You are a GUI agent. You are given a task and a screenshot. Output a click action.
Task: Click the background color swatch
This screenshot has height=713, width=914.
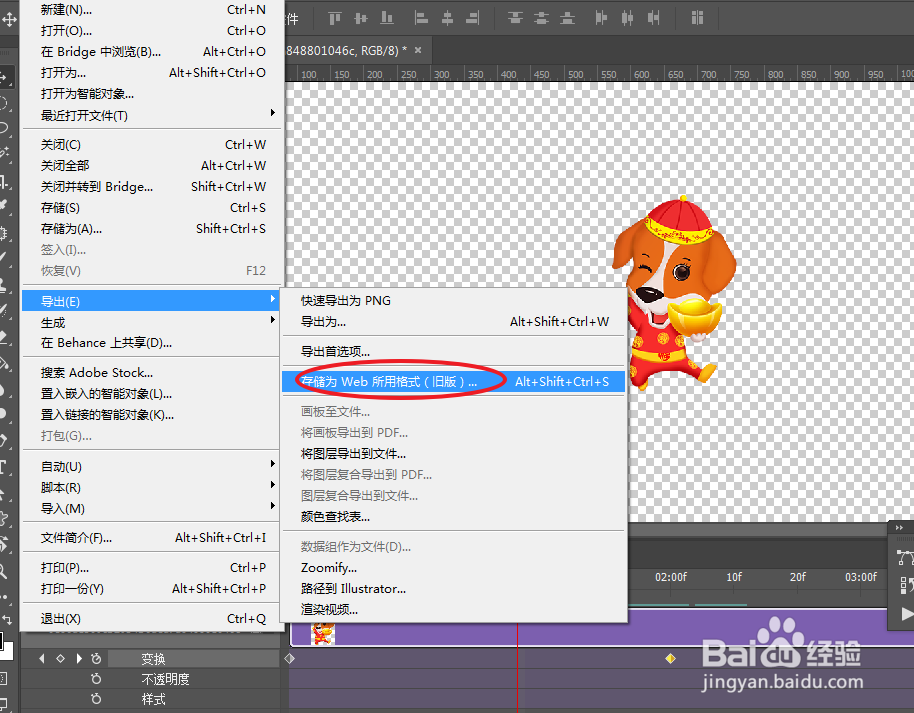(7, 651)
